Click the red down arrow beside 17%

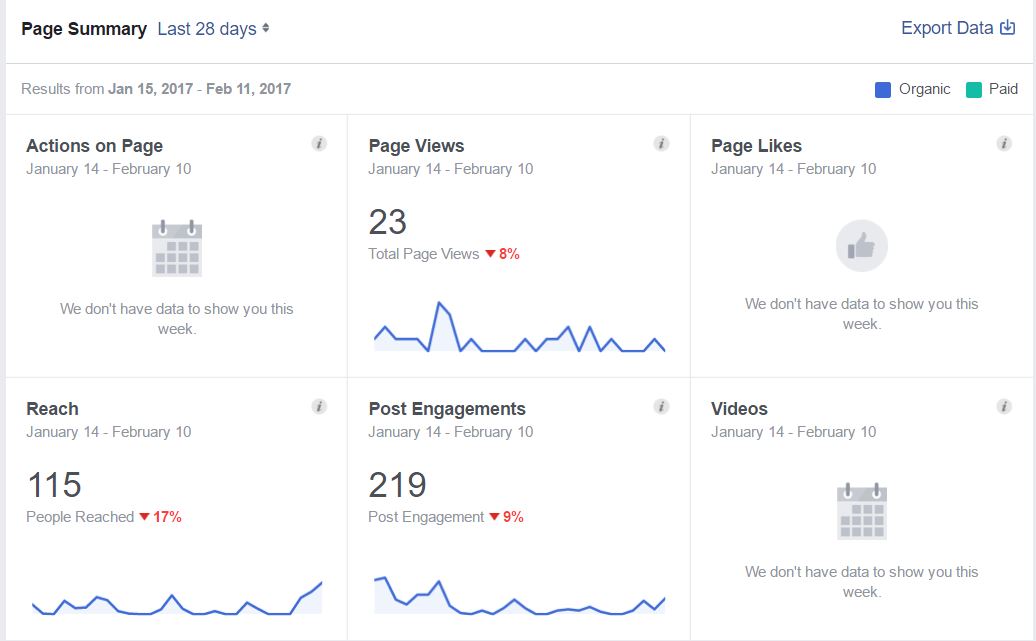(144, 517)
